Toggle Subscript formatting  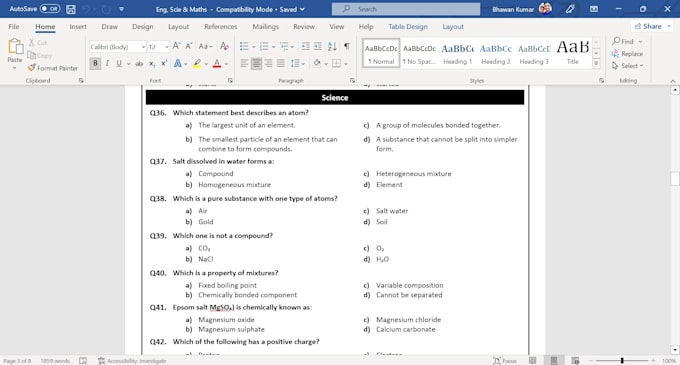152,64
